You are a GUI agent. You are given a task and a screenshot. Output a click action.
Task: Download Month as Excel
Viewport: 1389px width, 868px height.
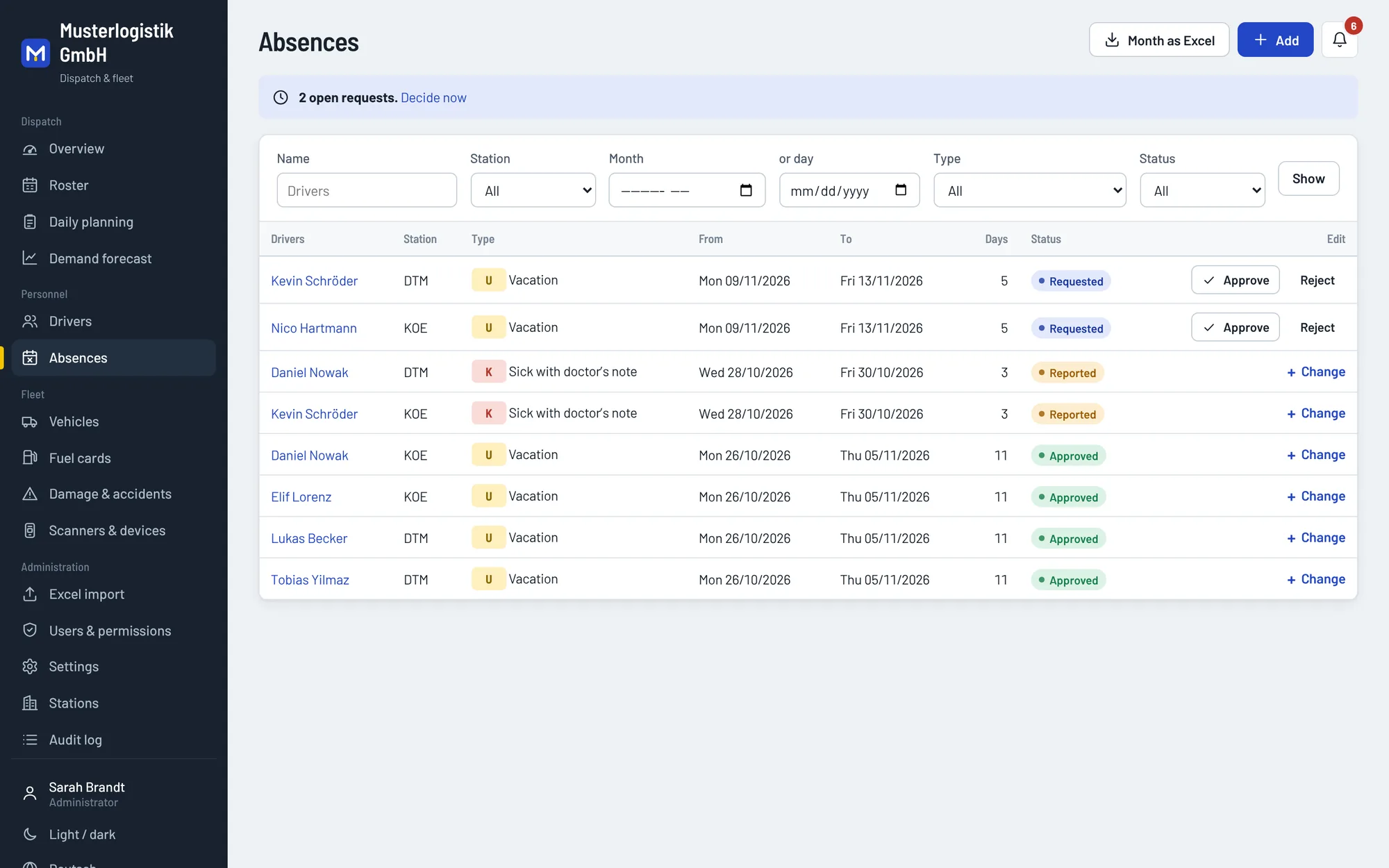(1158, 40)
